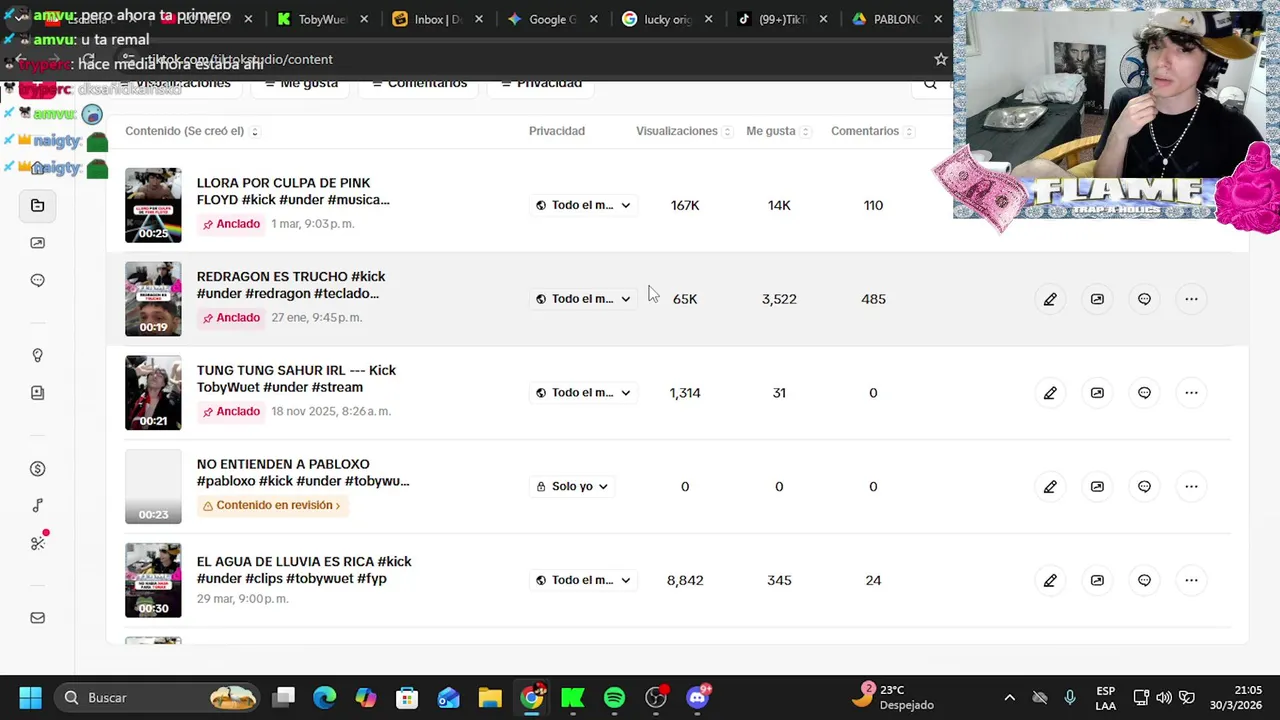Show hidden system tray icons
The height and width of the screenshot is (720, 1280).
1009,697
